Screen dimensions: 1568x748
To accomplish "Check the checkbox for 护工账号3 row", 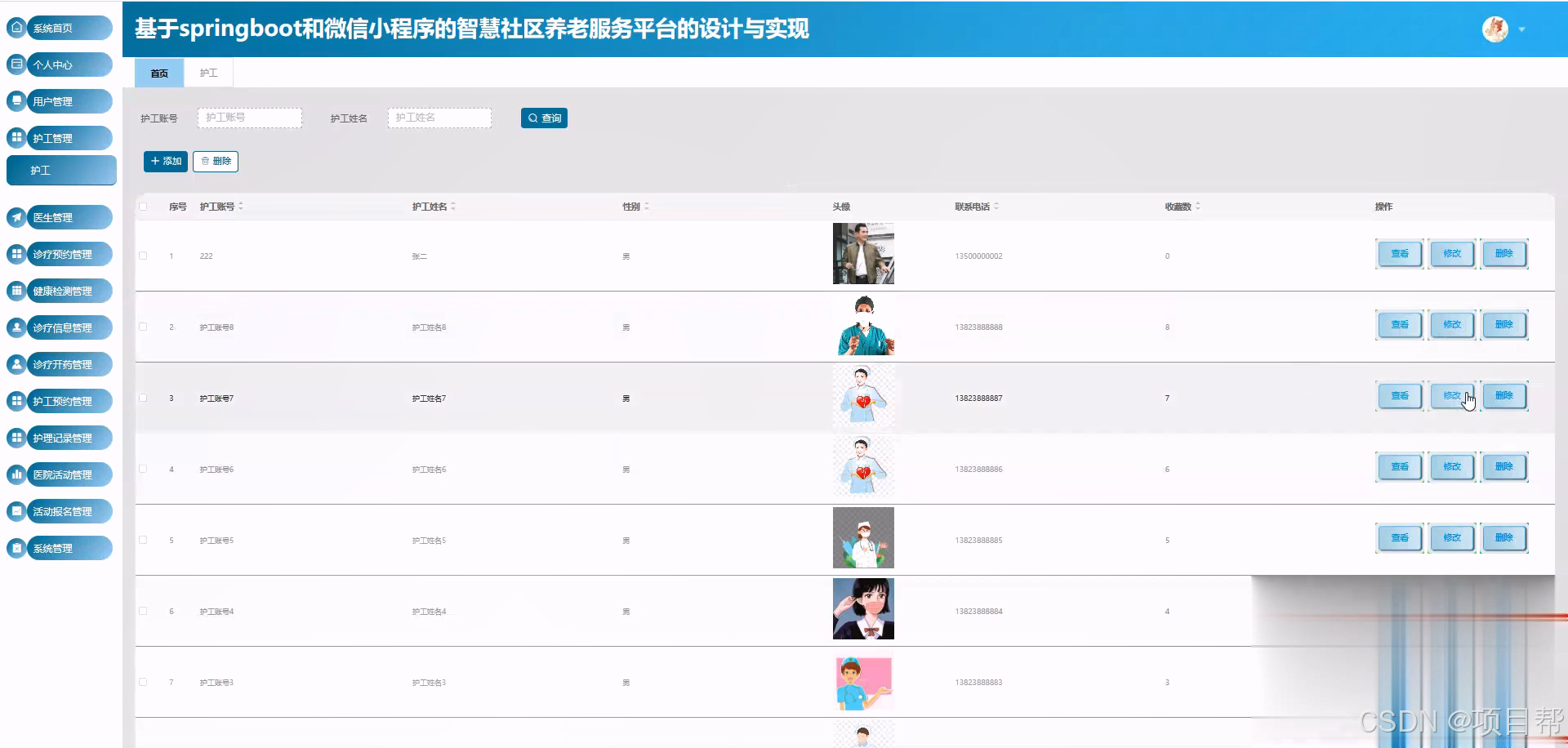I will [143, 682].
